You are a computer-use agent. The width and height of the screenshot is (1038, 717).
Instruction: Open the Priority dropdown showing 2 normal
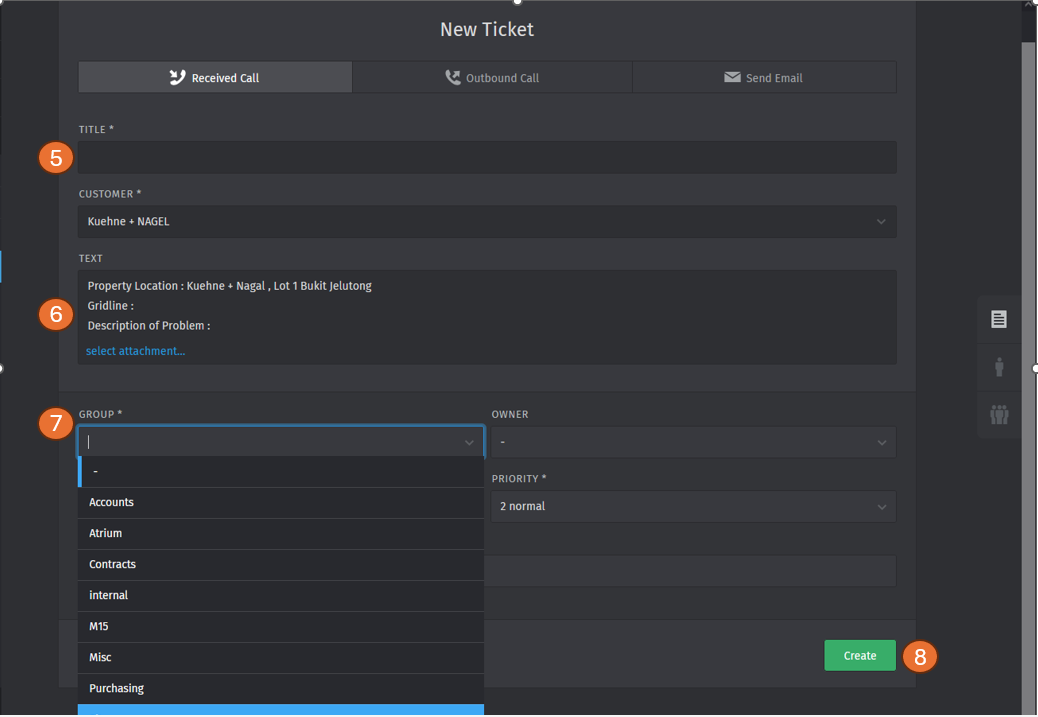tap(693, 507)
